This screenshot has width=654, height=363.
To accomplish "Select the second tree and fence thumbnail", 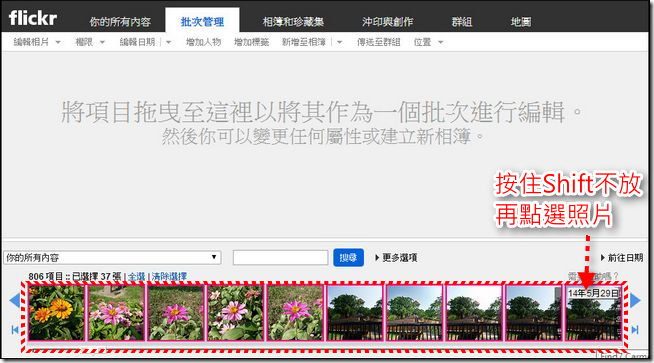I will click(415, 313).
